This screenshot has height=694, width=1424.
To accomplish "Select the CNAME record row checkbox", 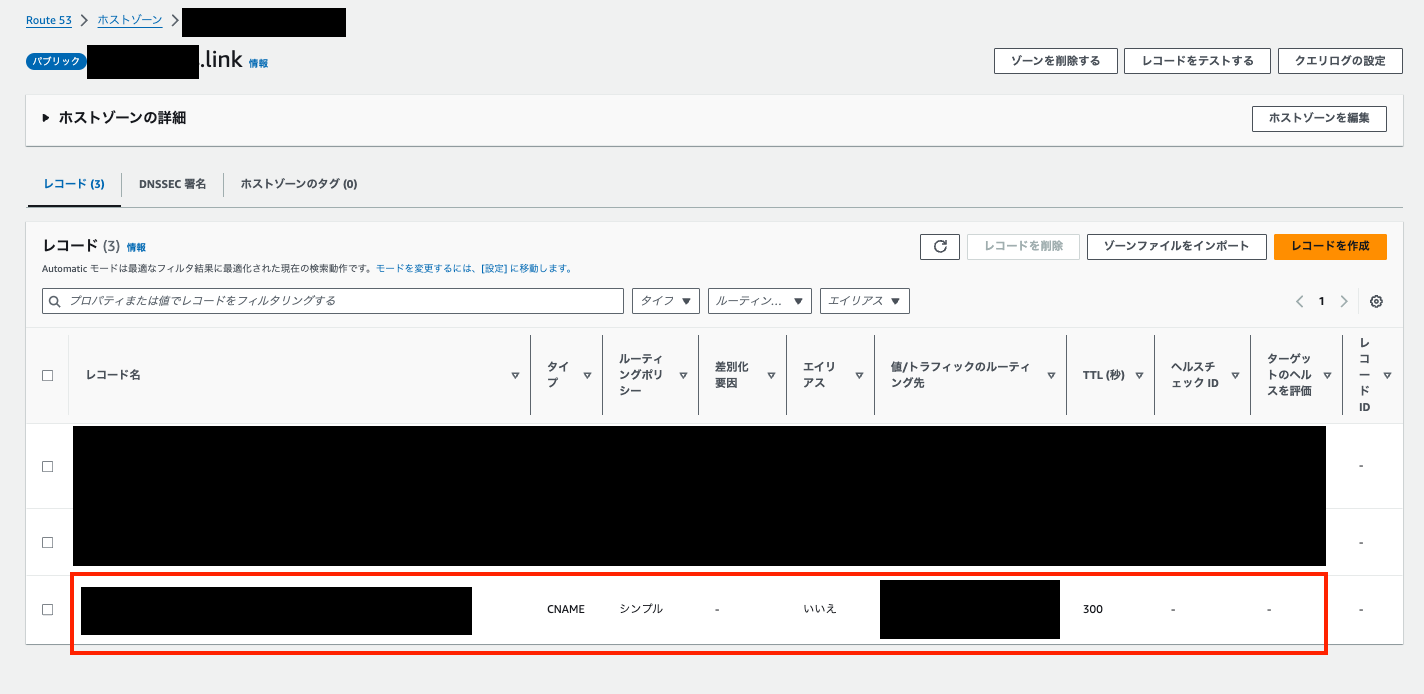I will click(47, 608).
